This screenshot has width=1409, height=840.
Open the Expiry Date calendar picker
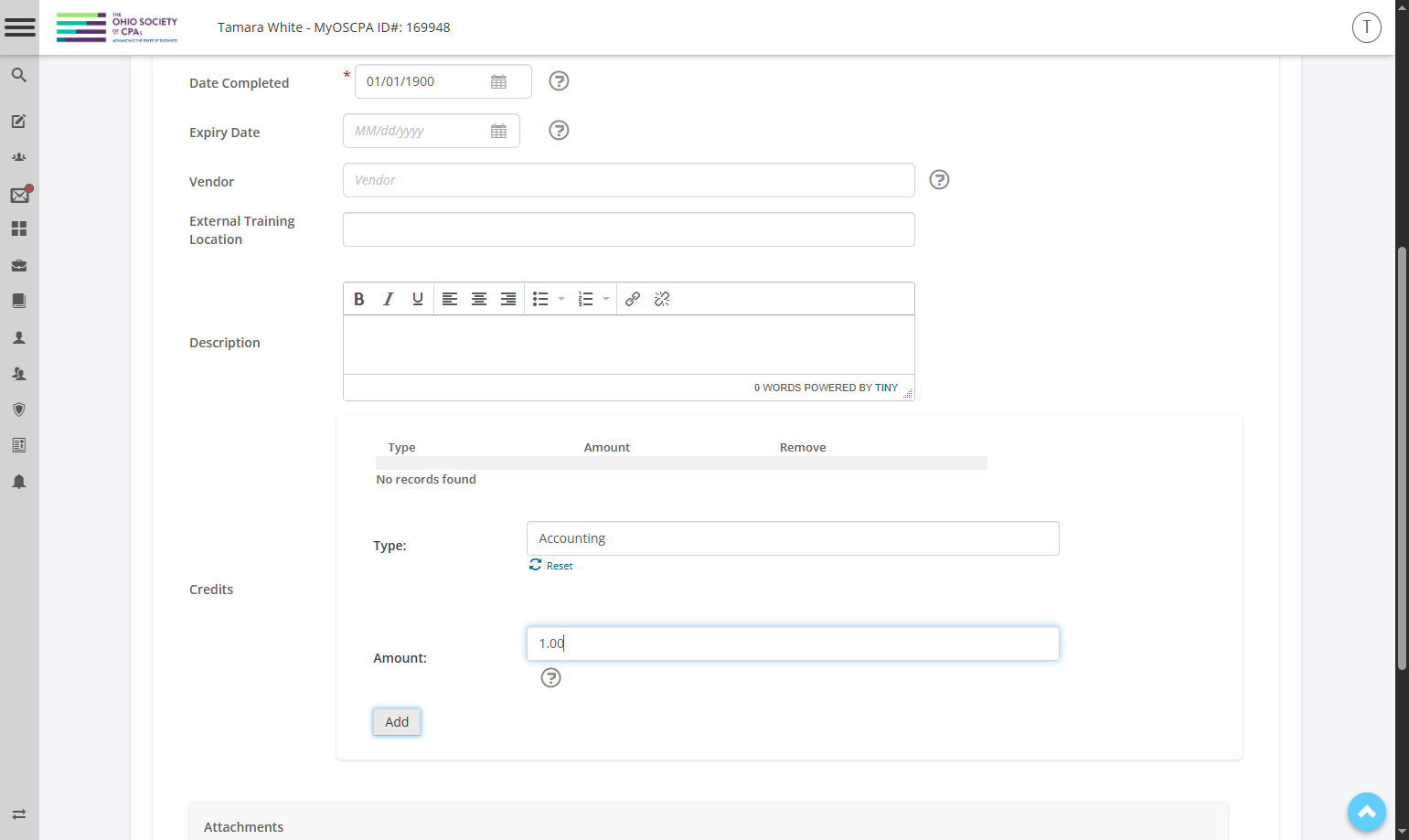[x=498, y=131]
